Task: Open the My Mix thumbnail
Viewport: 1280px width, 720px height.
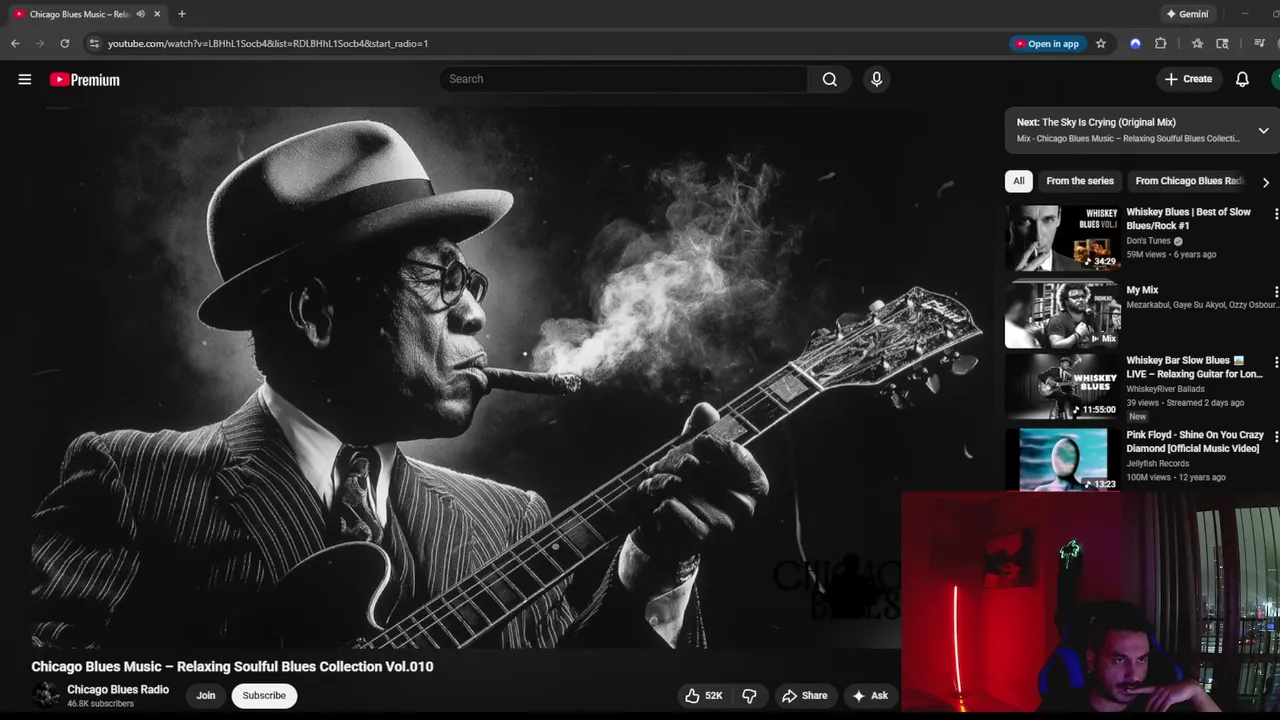Action: [1063, 315]
